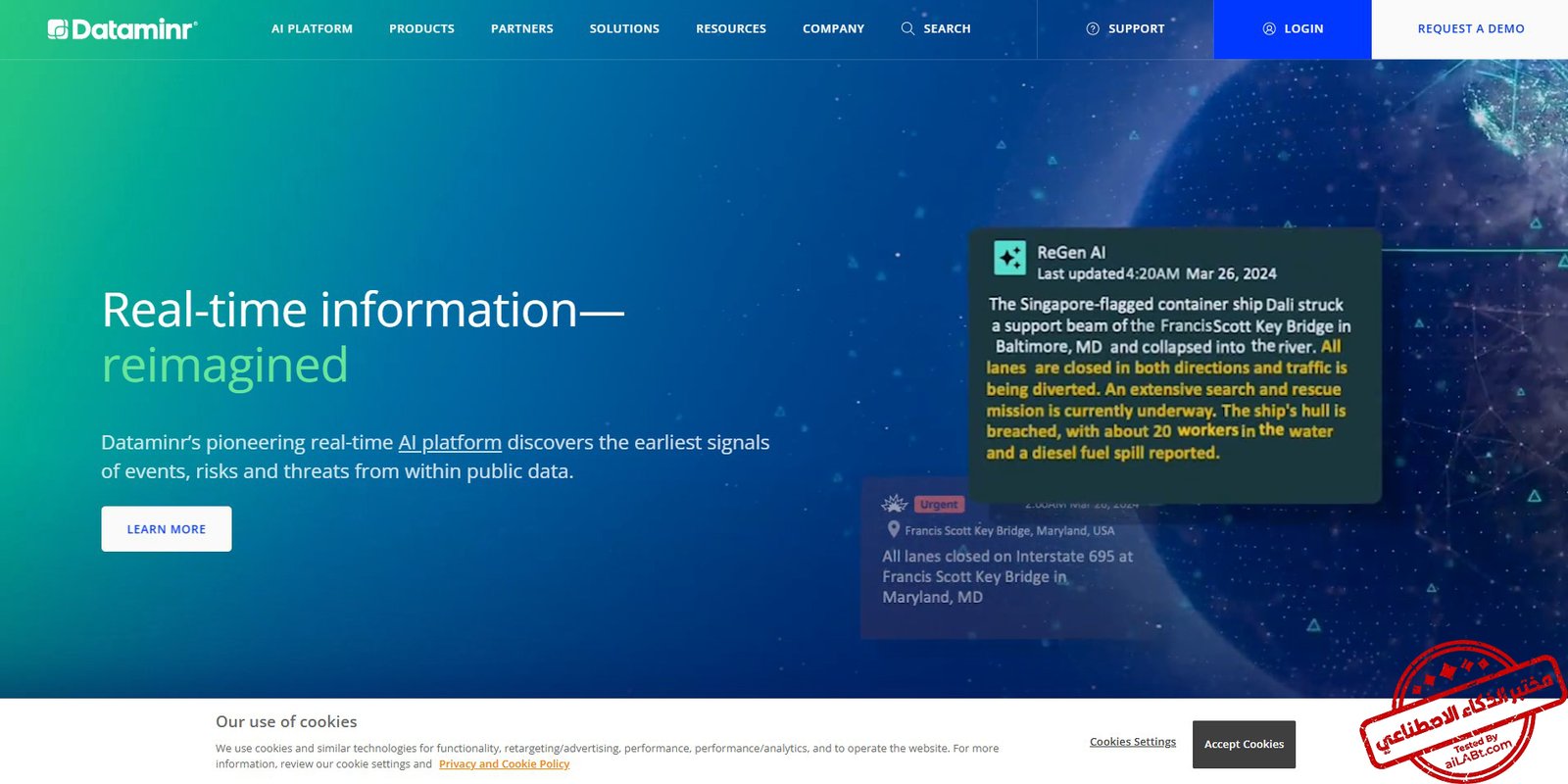Click the login user icon
Screen dimensions: 1568x784
coord(1269,28)
